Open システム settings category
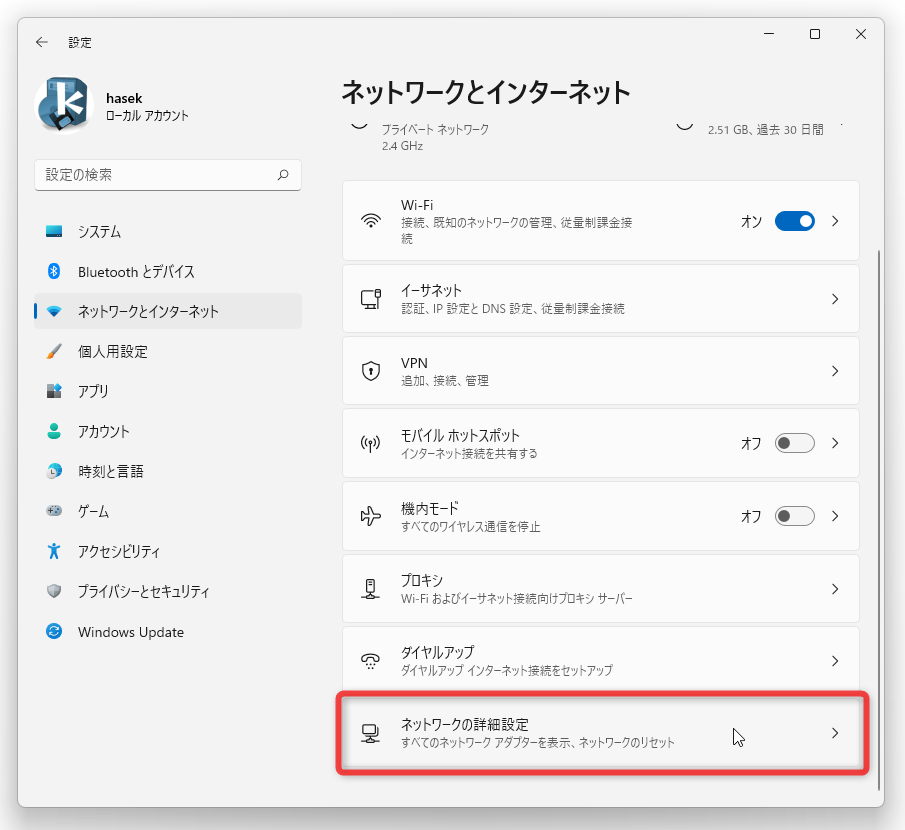The height and width of the screenshot is (830, 905). (x=168, y=231)
